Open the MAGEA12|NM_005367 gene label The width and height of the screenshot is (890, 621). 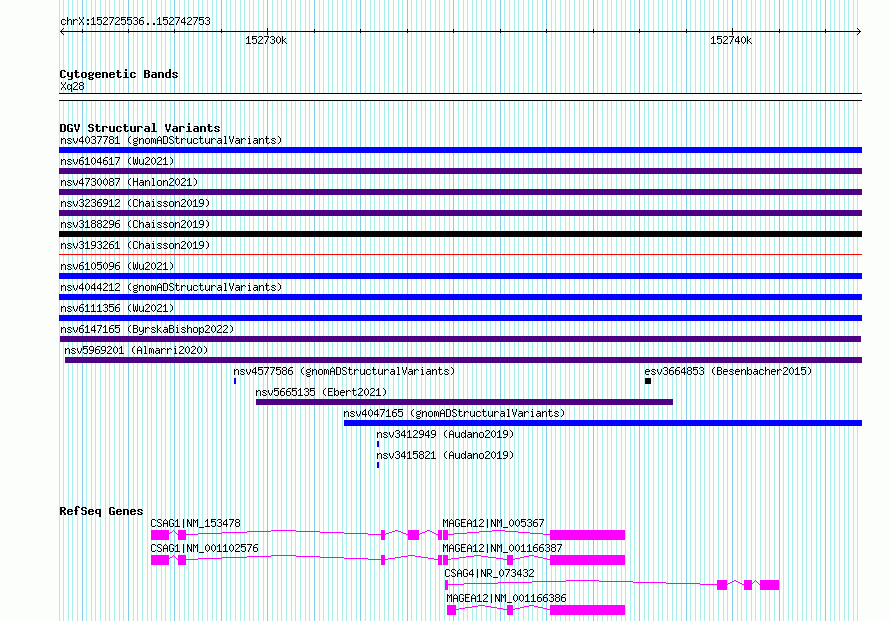point(493,523)
